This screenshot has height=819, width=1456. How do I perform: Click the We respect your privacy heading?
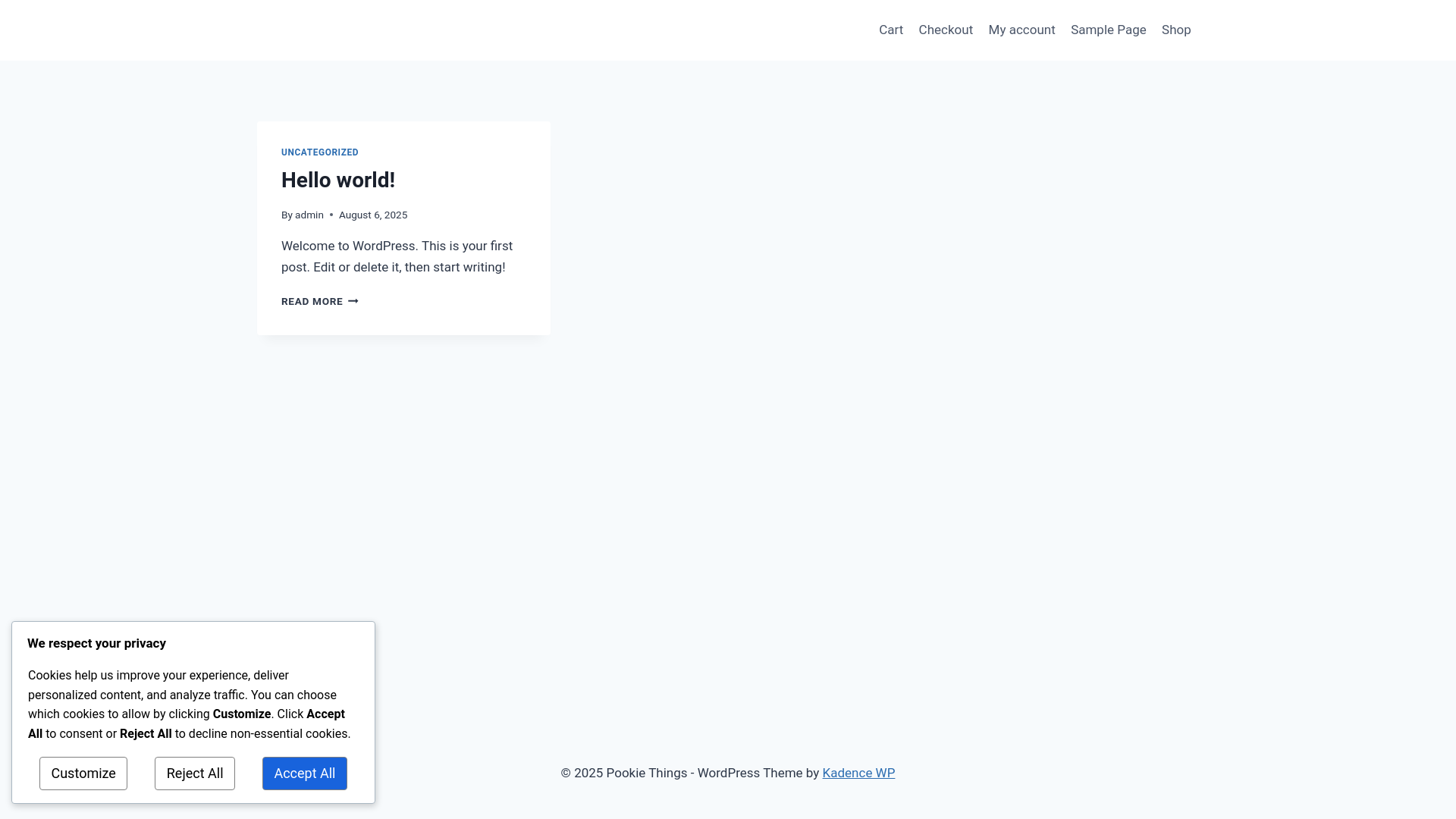(x=97, y=643)
